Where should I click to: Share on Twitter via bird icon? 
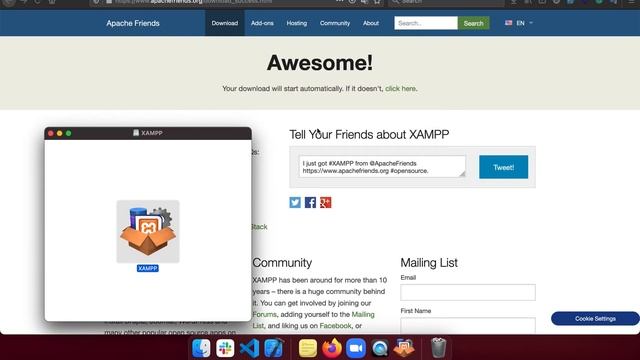coord(295,202)
